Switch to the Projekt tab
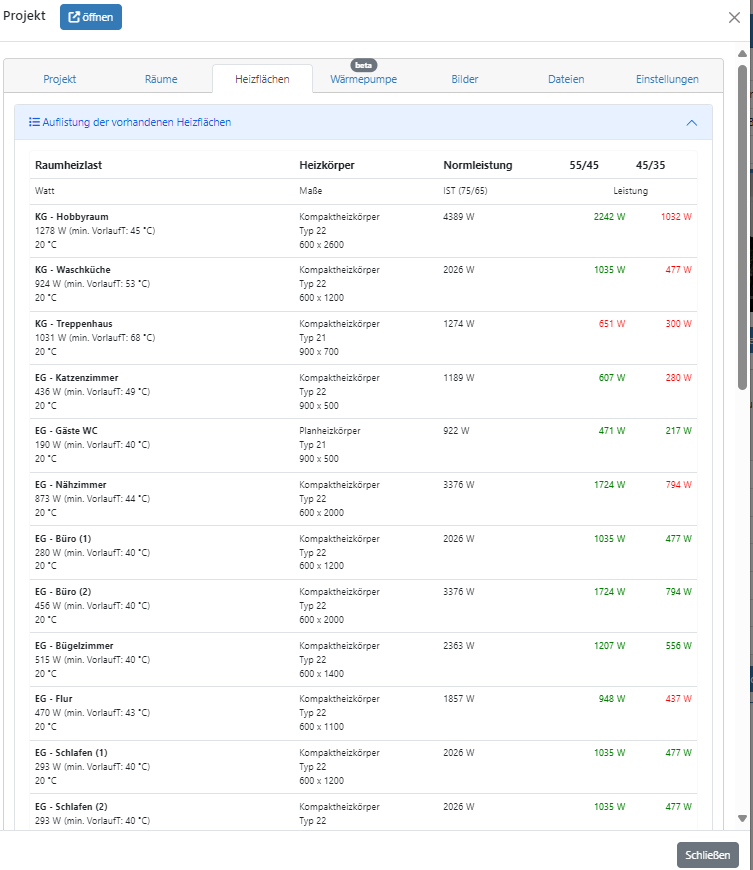Image resolution: width=753 pixels, height=870 pixels. 59,79
